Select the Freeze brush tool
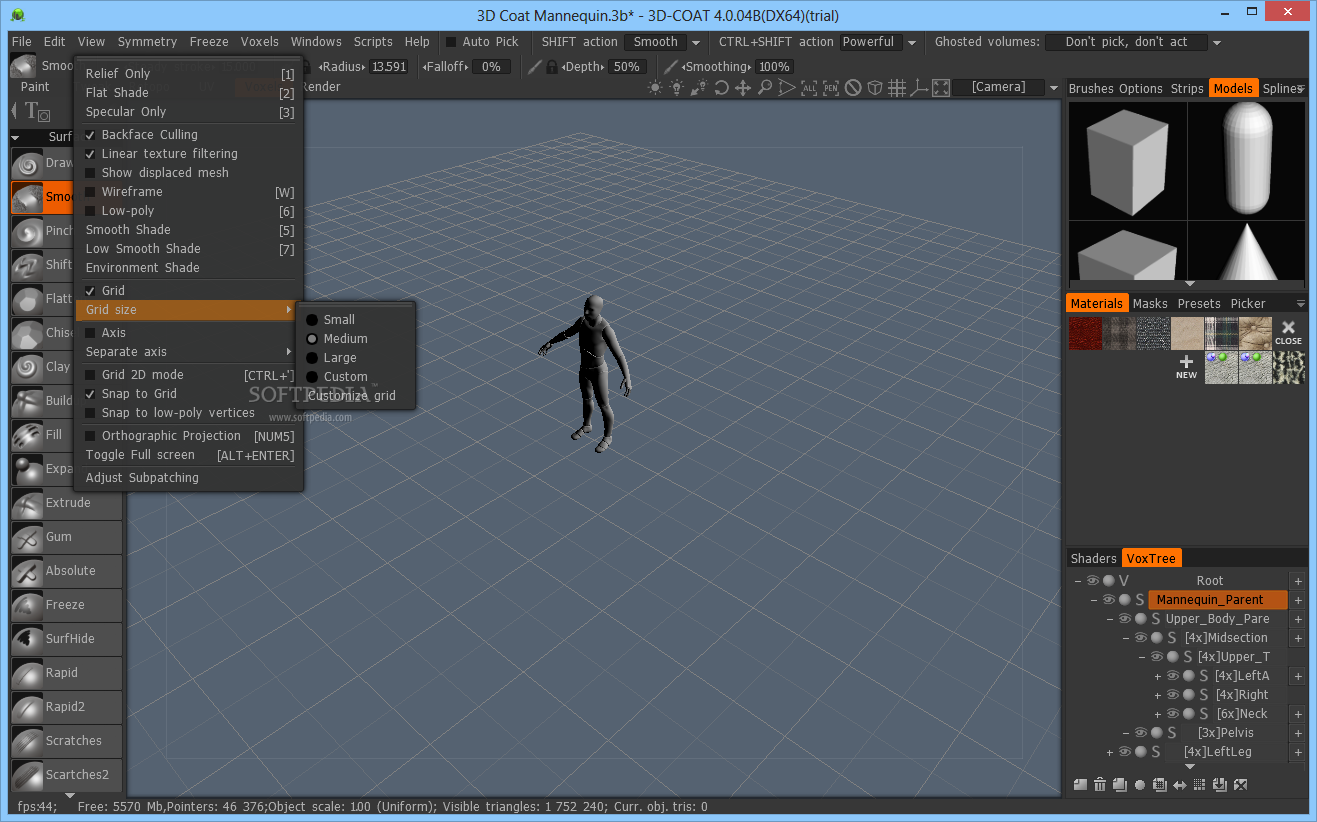The height and width of the screenshot is (822, 1317). (67, 605)
